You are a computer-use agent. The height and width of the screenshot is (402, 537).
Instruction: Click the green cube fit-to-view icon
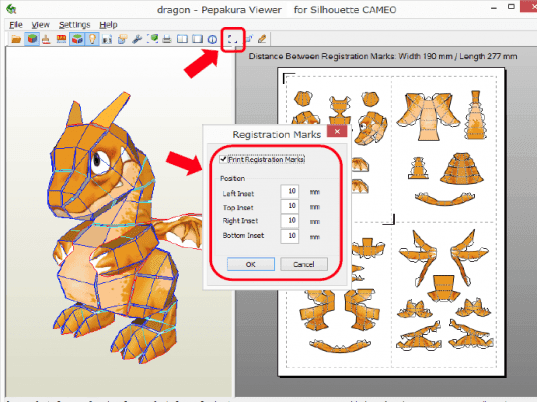click(152, 39)
